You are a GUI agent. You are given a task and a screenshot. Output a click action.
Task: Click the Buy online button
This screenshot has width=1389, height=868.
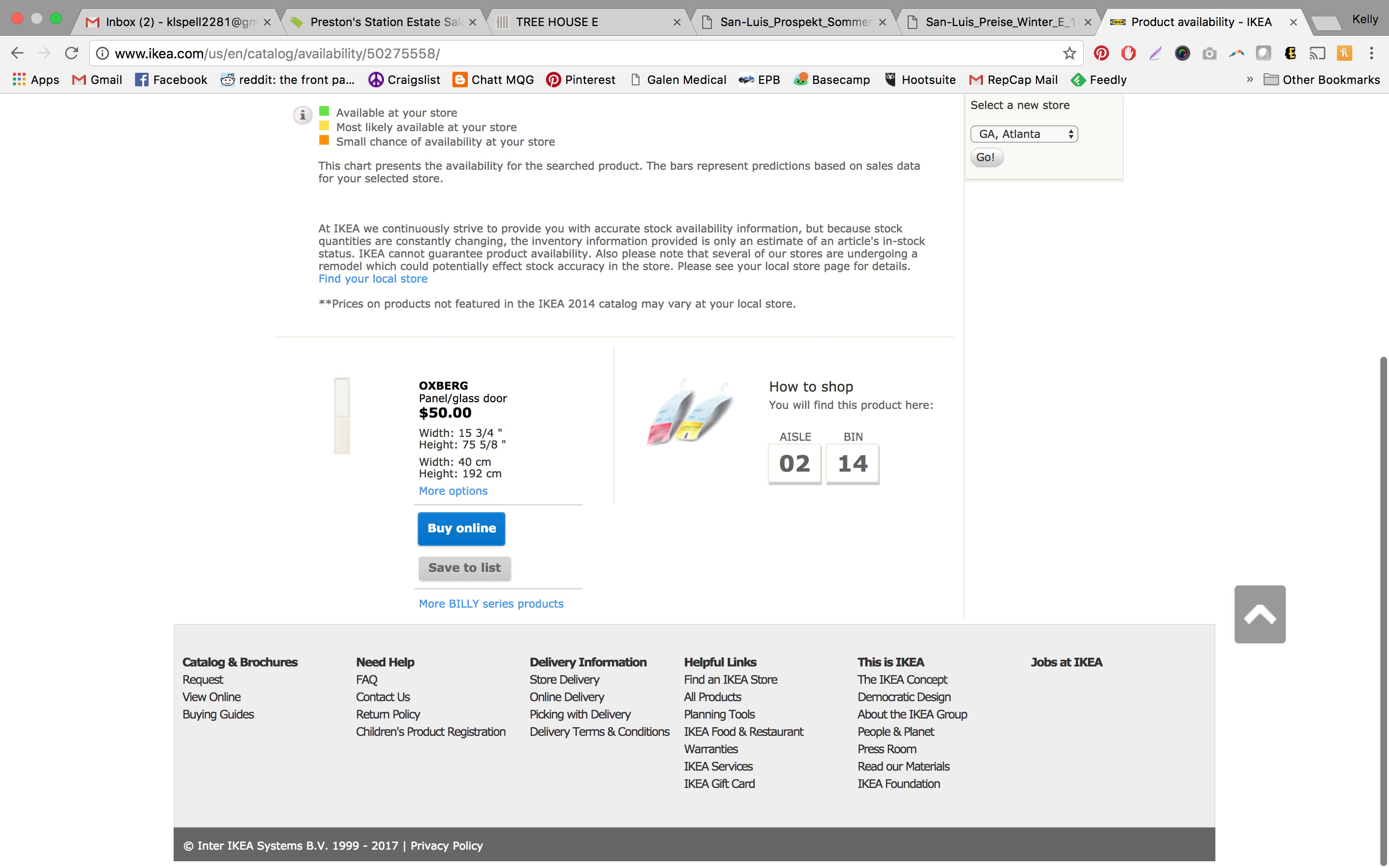[461, 528]
